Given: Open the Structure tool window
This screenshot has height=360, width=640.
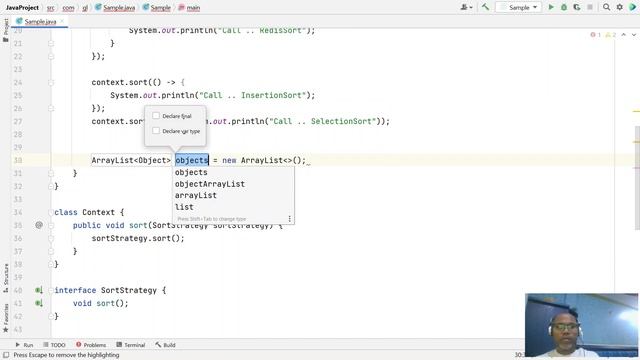Looking at the screenshot, I should [x=6, y=278].
